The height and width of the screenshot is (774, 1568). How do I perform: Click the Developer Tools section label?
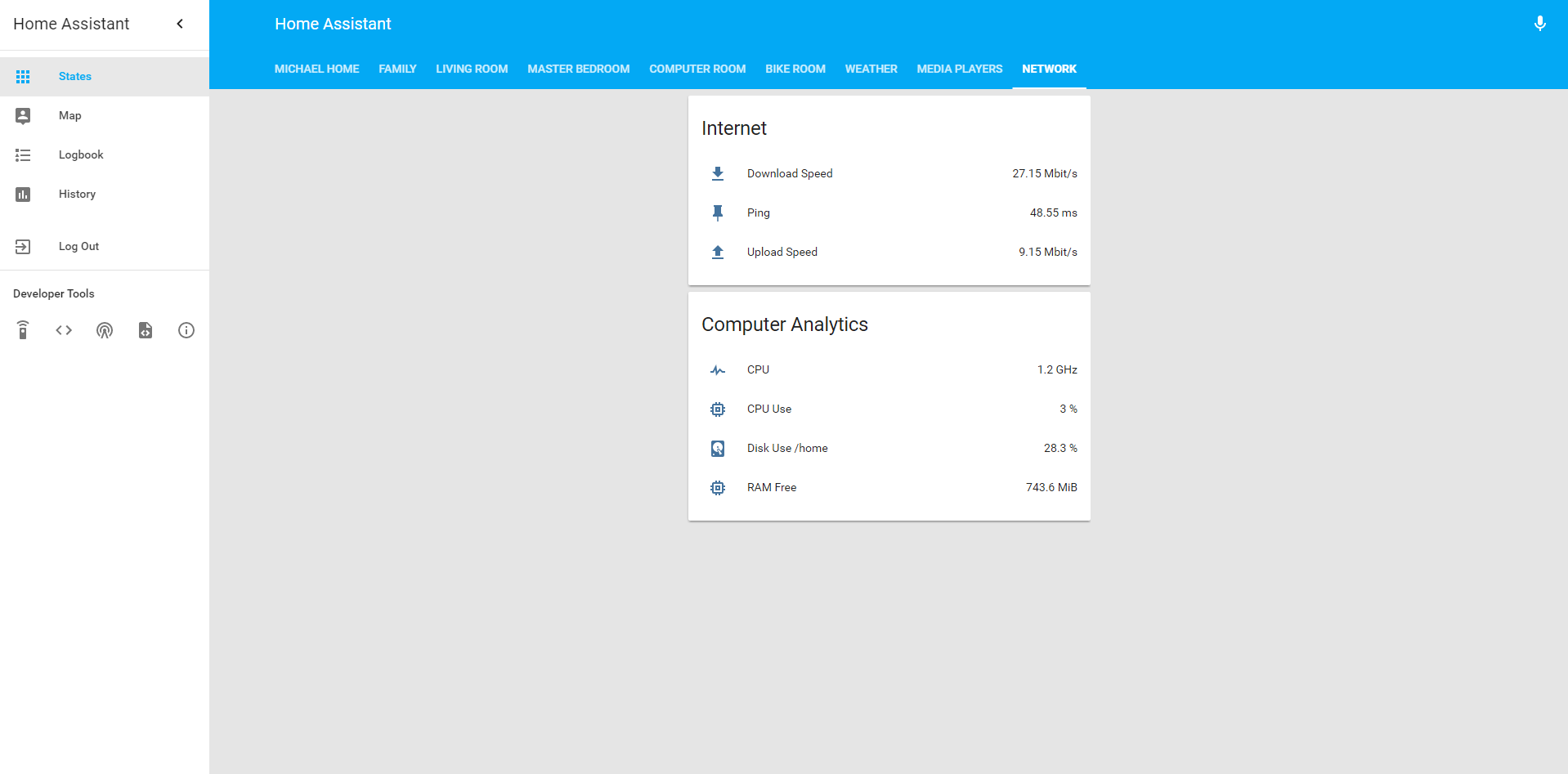(x=54, y=293)
